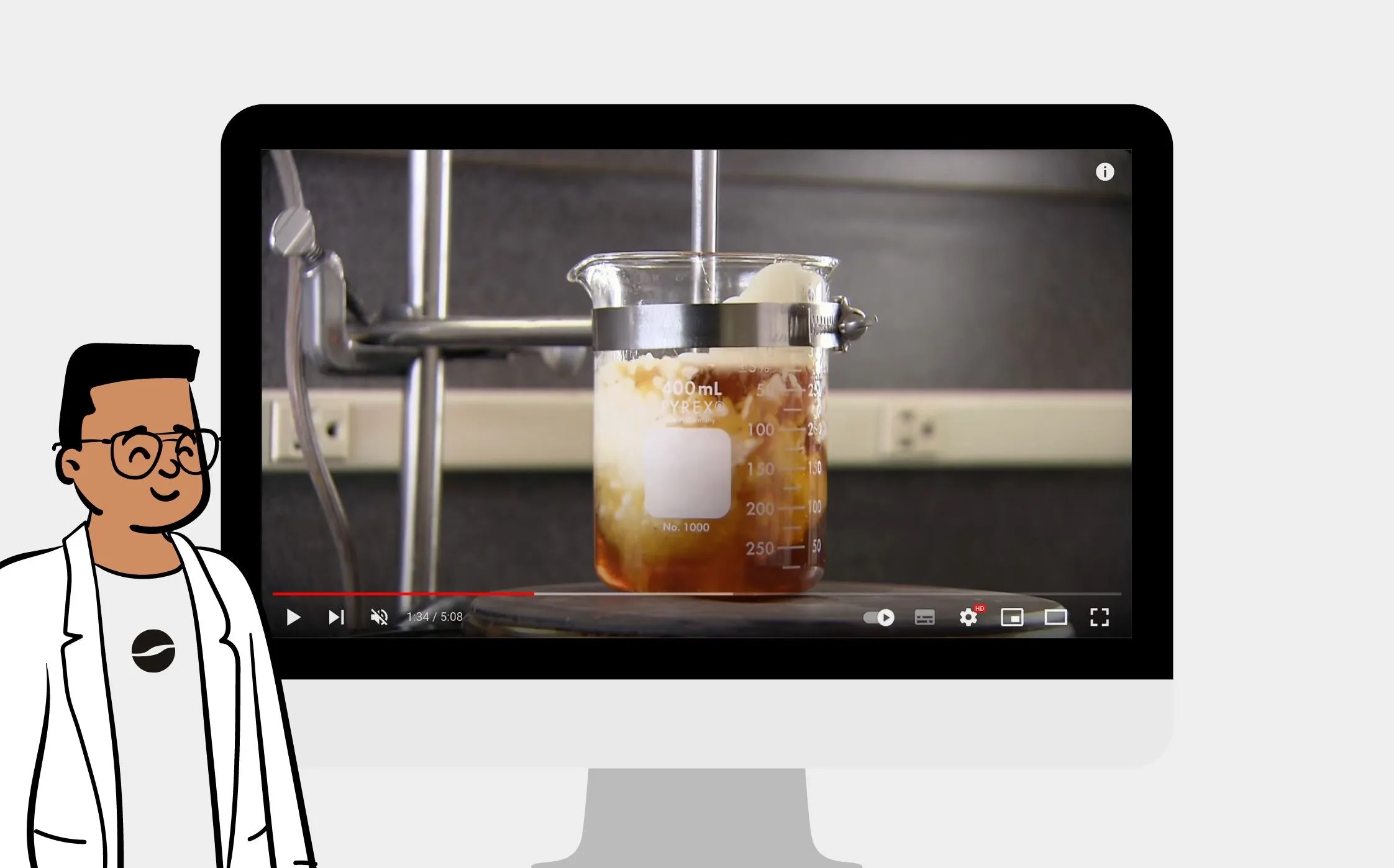1394x868 pixels.
Task: Turn on subtitles/closed captions
Action: pyautogui.click(x=924, y=617)
